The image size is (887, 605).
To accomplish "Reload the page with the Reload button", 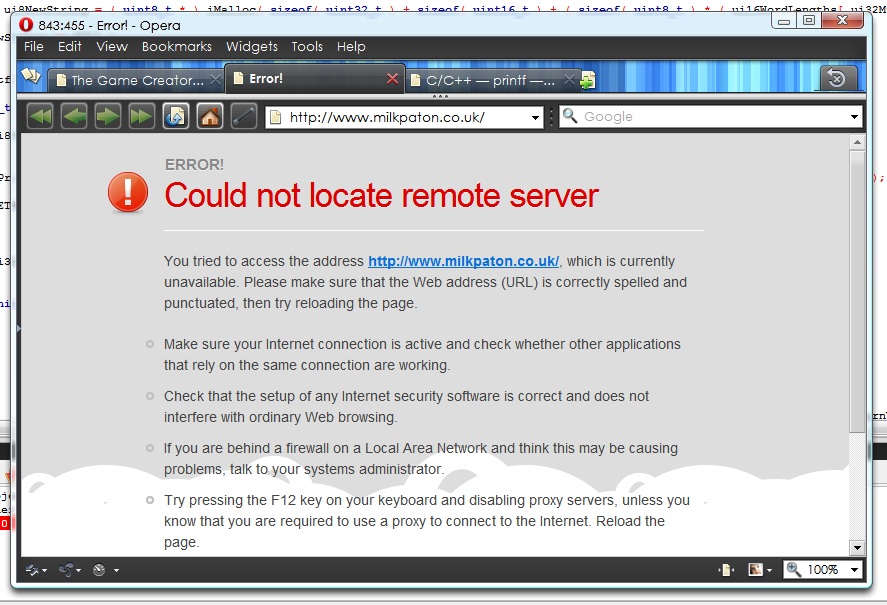I will (x=175, y=117).
